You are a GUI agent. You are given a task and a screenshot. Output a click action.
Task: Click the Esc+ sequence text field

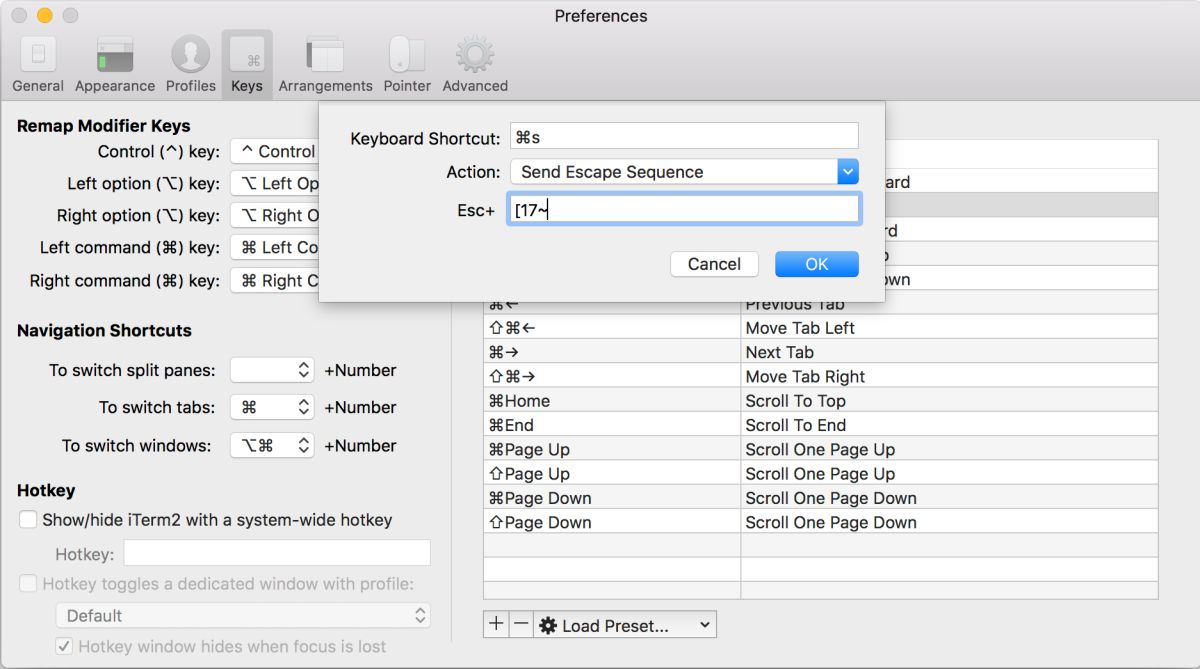pos(684,210)
